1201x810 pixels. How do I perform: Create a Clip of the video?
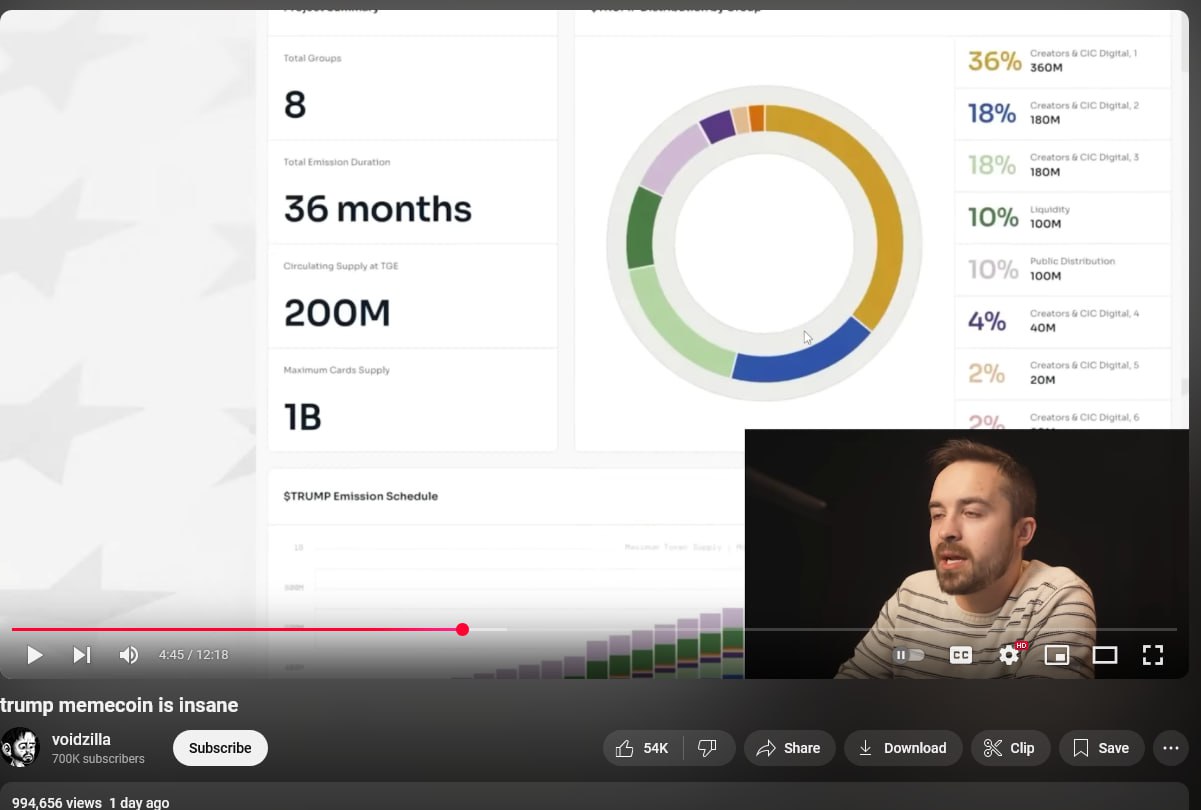click(x=1010, y=748)
